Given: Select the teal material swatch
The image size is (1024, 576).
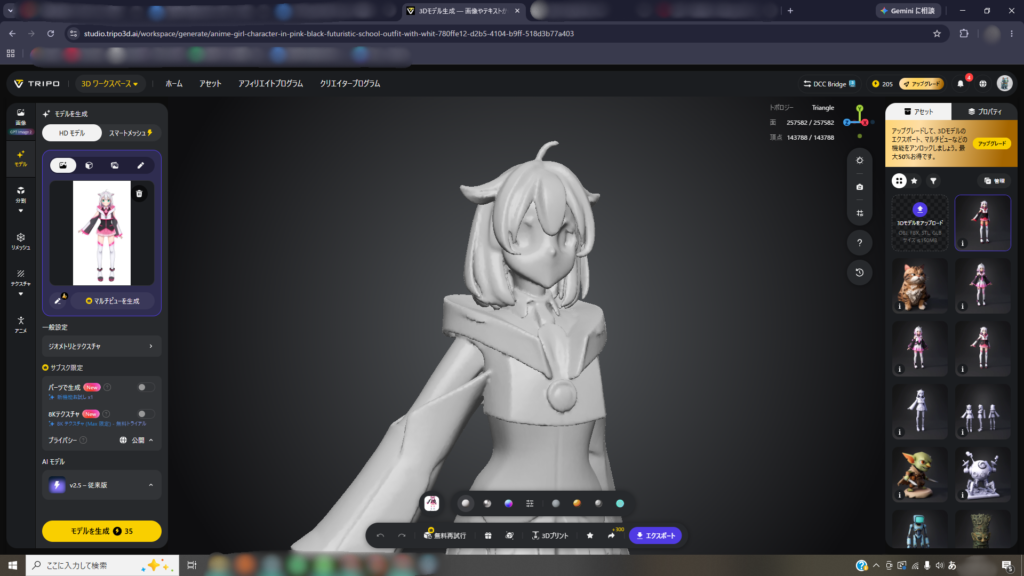Looking at the screenshot, I should [620, 504].
